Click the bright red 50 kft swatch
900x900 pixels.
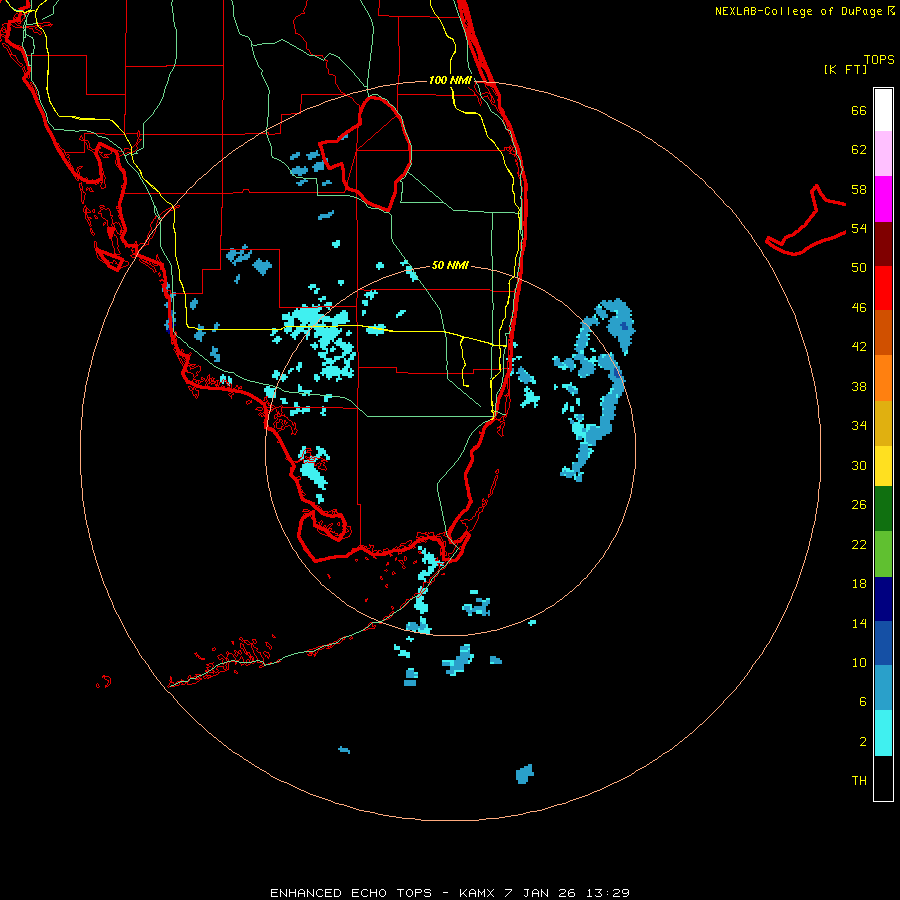[x=883, y=288]
